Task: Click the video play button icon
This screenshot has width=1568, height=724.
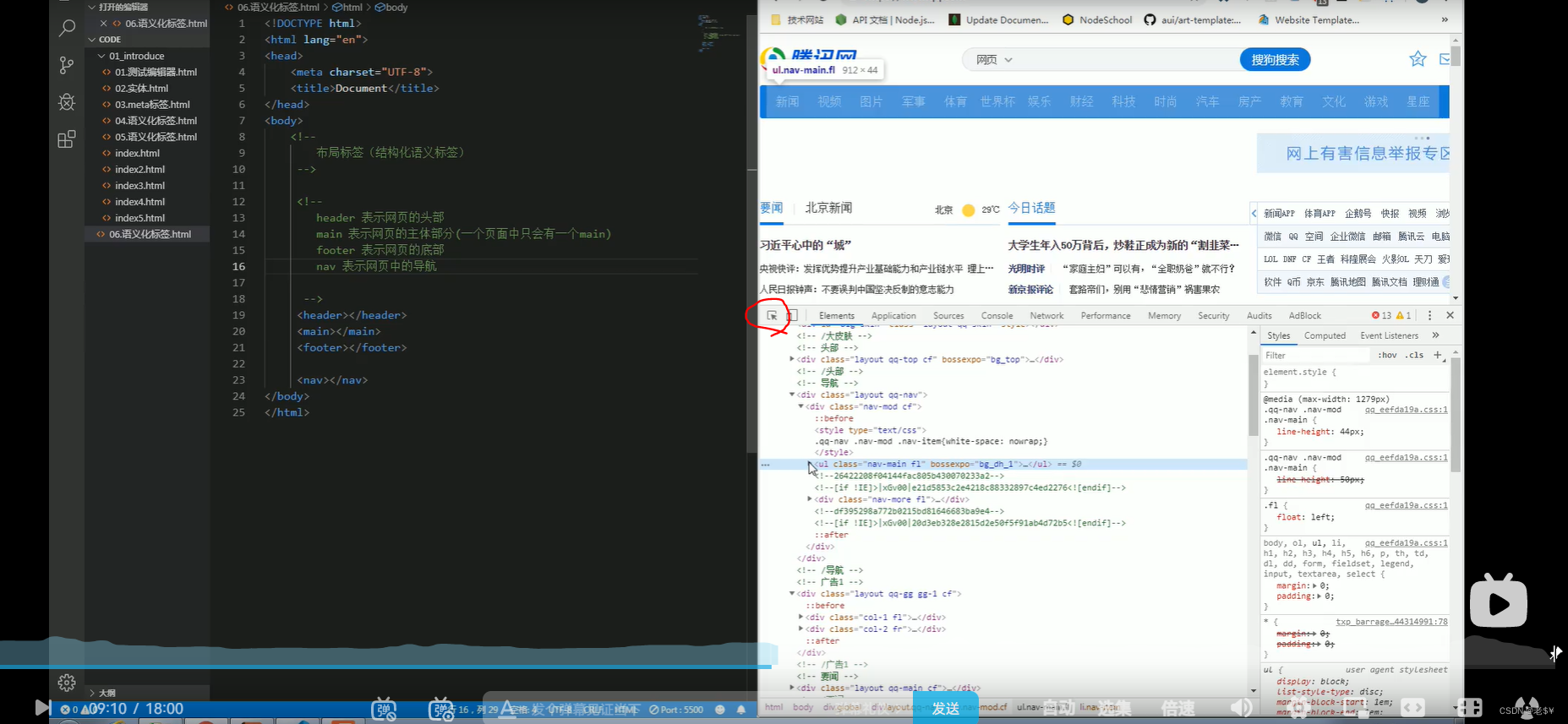Action: (42, 708)
